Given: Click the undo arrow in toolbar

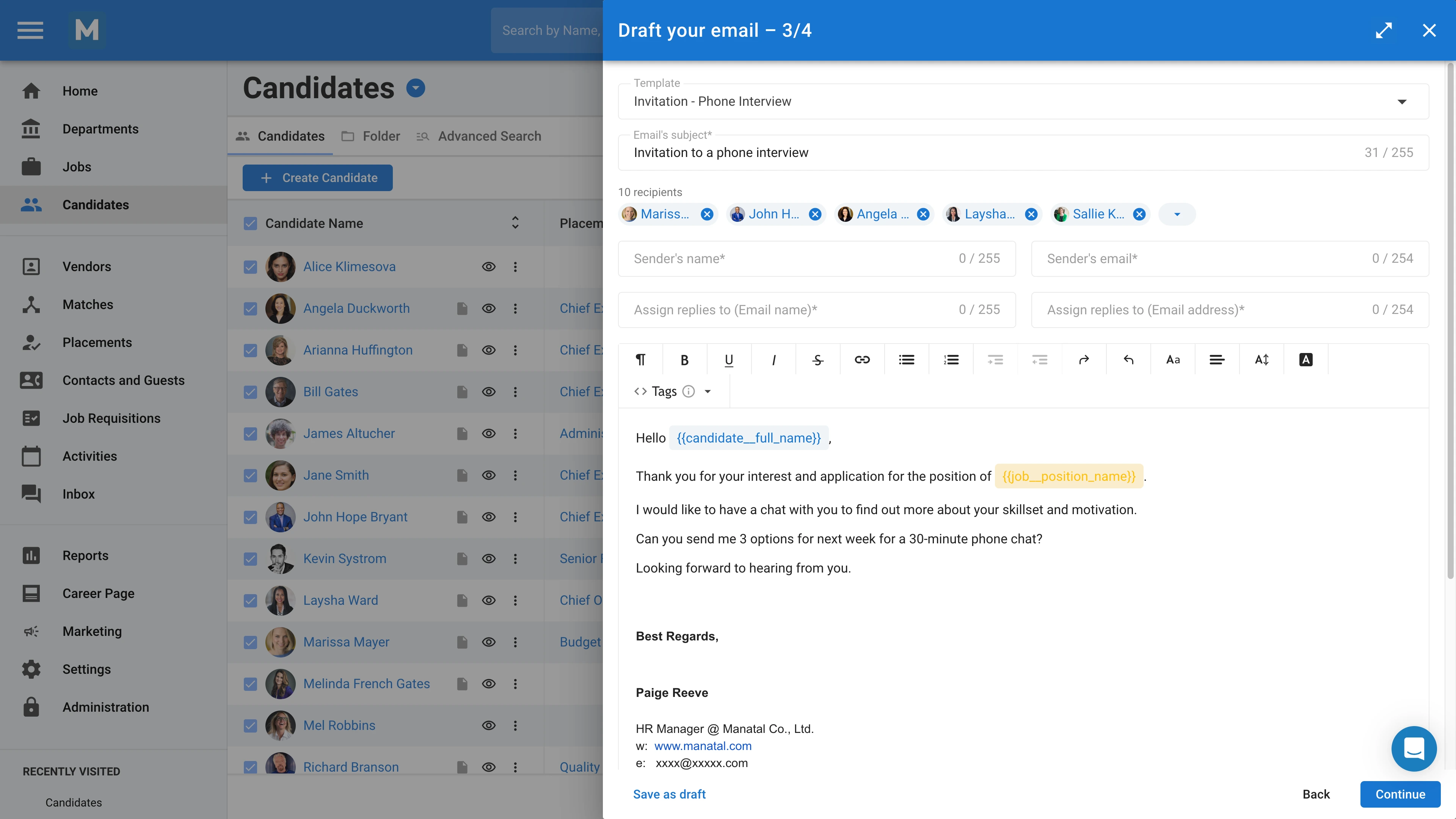Looking at the screenshot, I should [1128, 359].
